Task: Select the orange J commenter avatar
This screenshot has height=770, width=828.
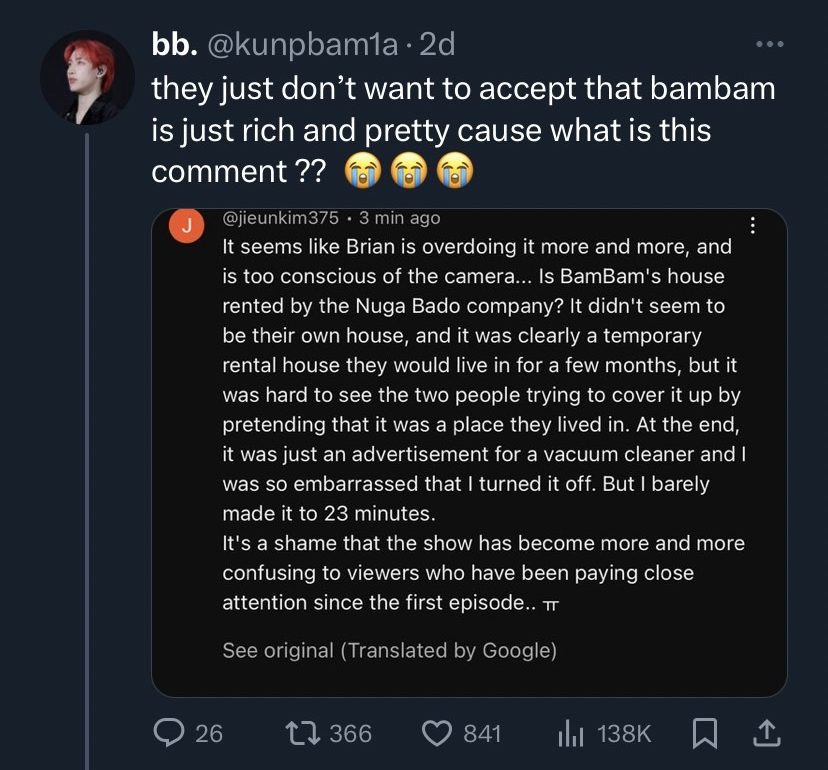Action: pyautogui.click(x=186, y=226)
